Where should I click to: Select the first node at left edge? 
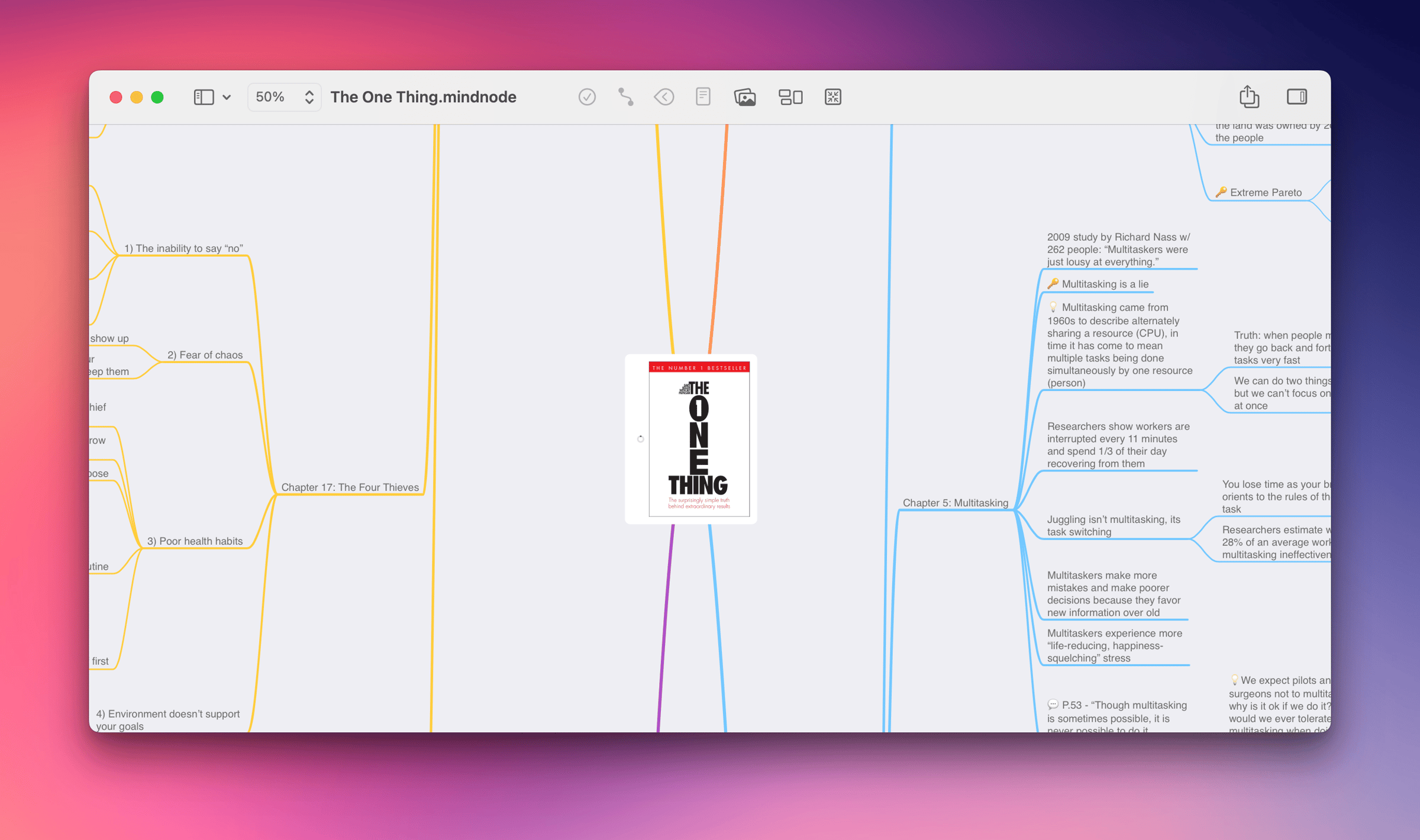pyautogui.click(x=100, y=661)
